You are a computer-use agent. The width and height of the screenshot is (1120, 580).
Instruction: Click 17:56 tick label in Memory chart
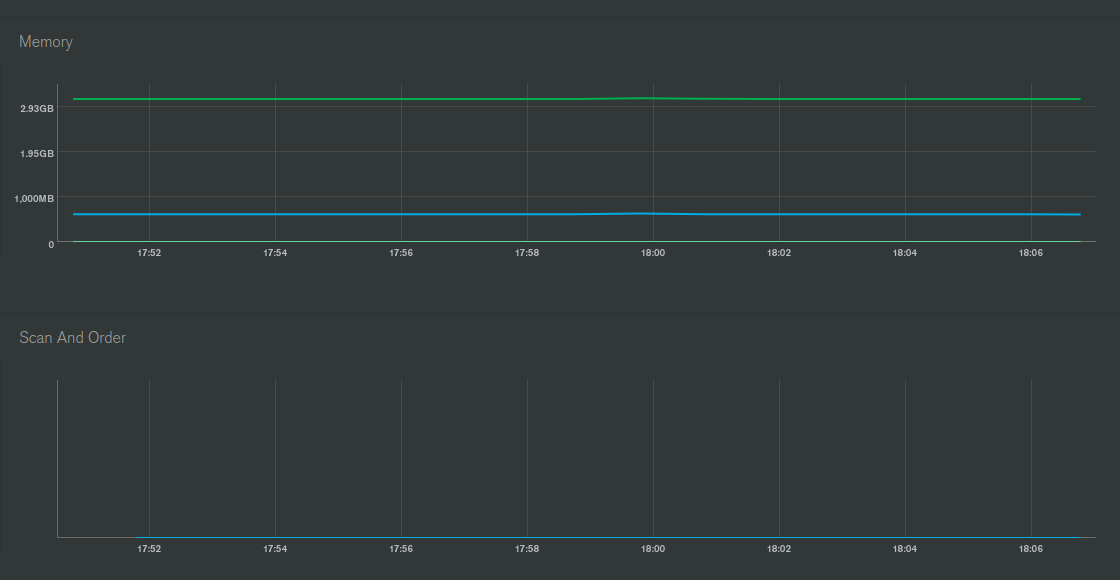pos(401,253)
